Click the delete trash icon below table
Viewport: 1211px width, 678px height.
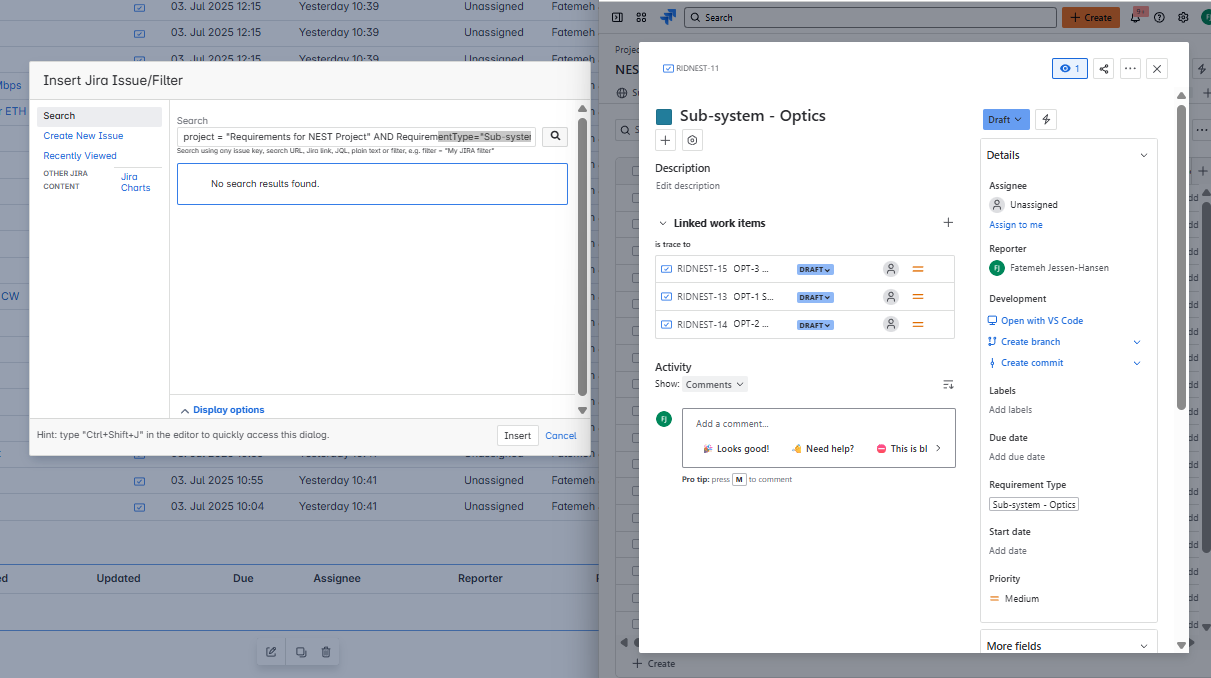pyautogui.click(x=326, y=652)
